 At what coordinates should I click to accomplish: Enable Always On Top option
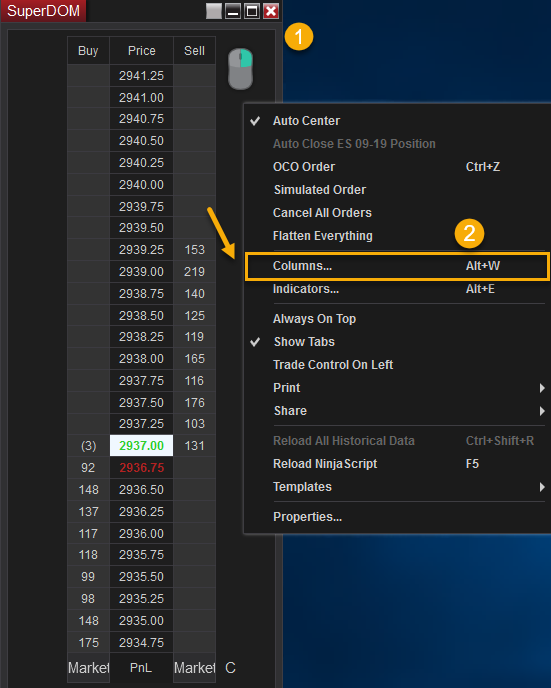tap(314, 319)
